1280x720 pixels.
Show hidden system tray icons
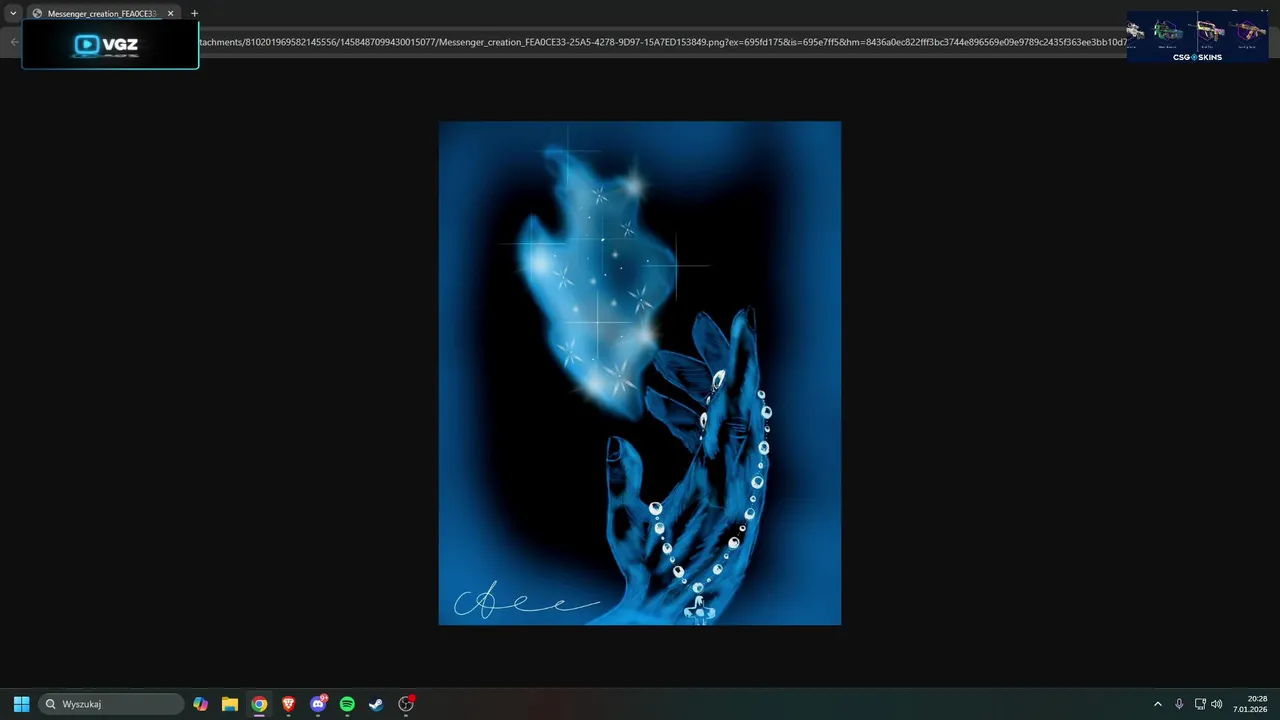pyautogui.click(x=1158, y=704)
